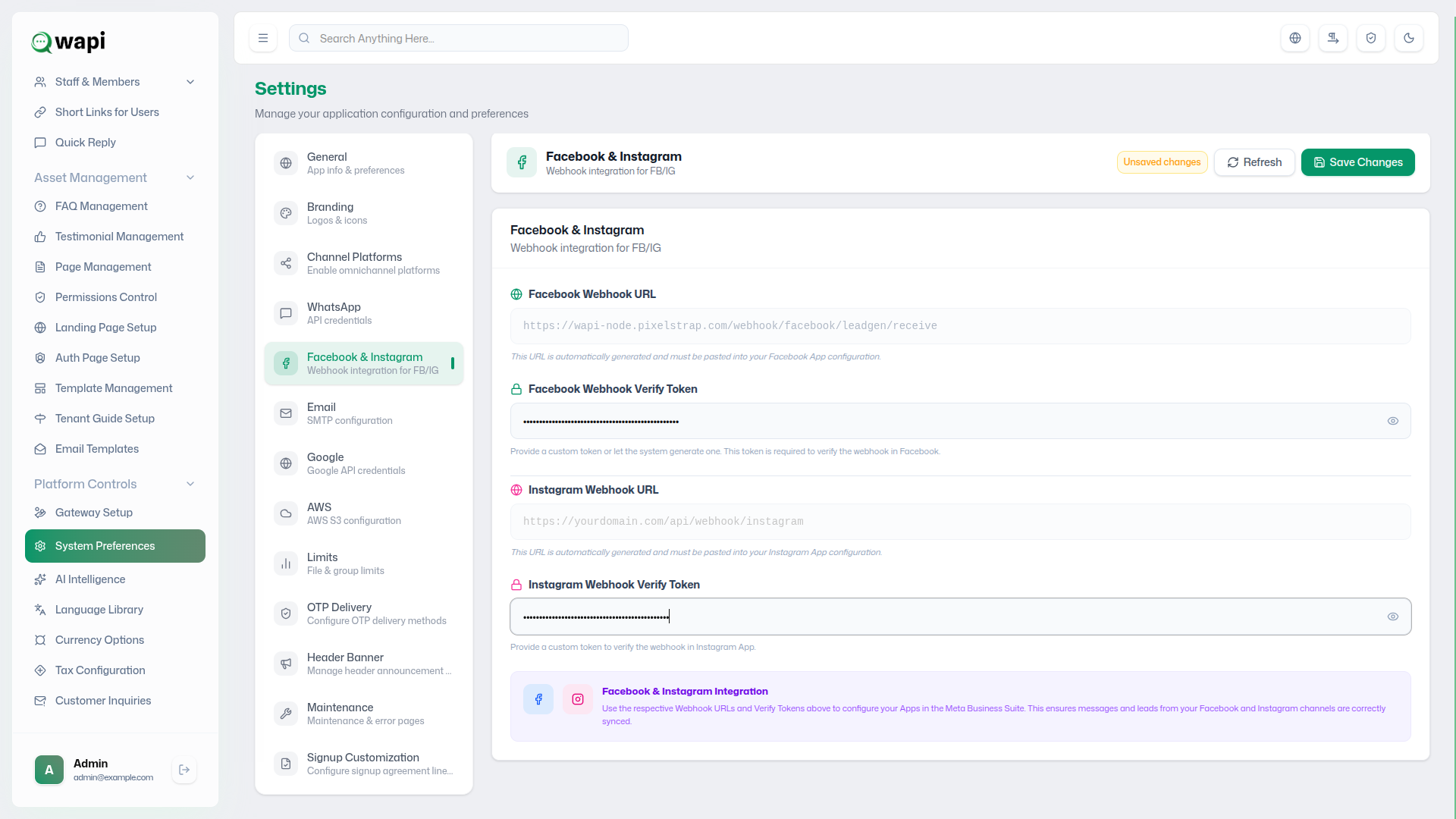This screenshot has height=819, width=1456.
Task: Click the Header Banner megaphone icon
Action: (286, 664)
